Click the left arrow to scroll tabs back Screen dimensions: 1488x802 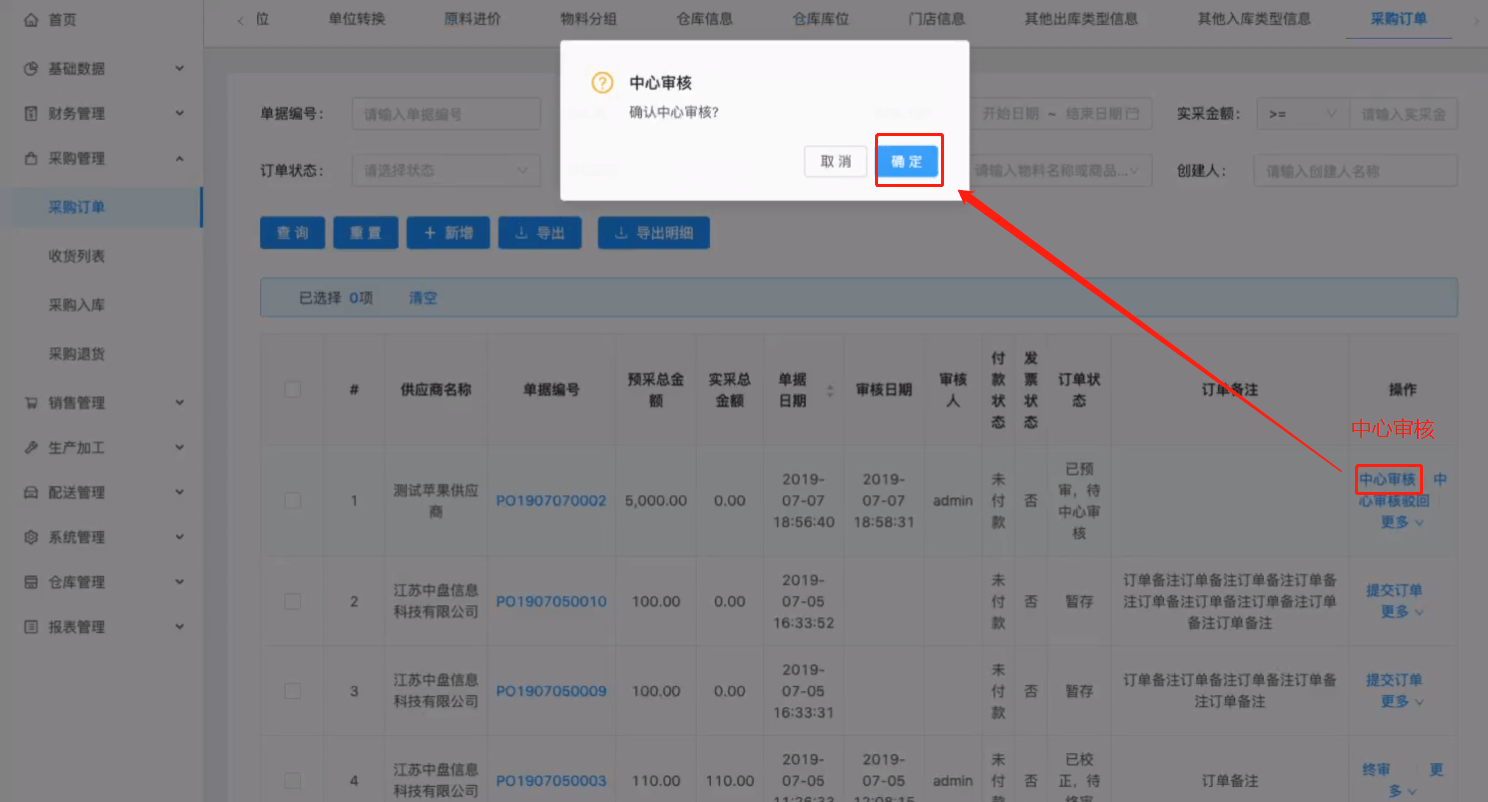240,20
